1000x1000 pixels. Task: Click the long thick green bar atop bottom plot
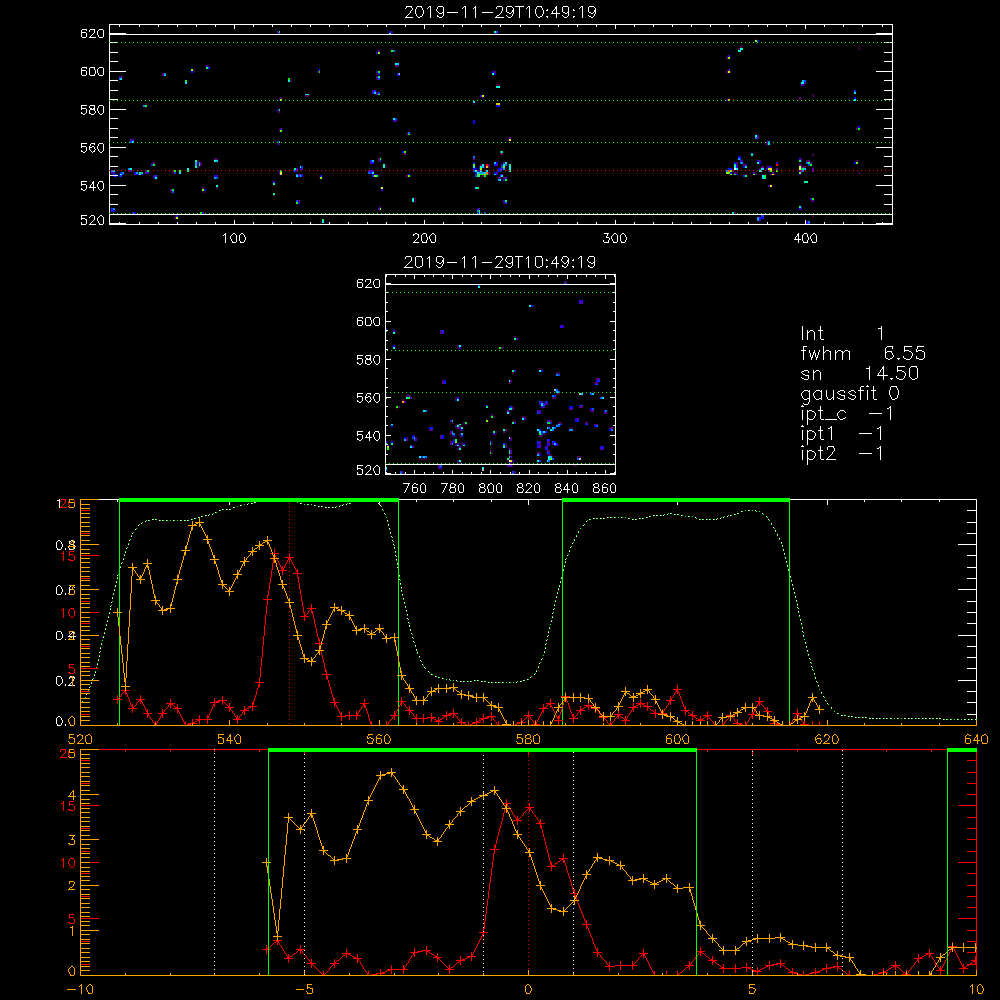482,751
